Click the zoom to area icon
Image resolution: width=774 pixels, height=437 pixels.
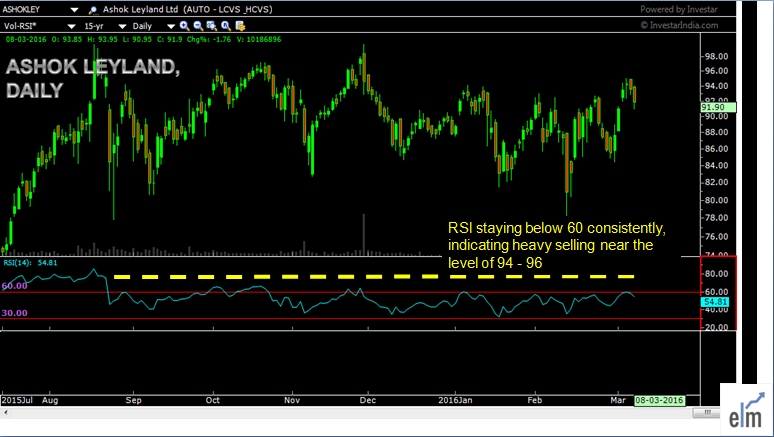tap(212, 26)
